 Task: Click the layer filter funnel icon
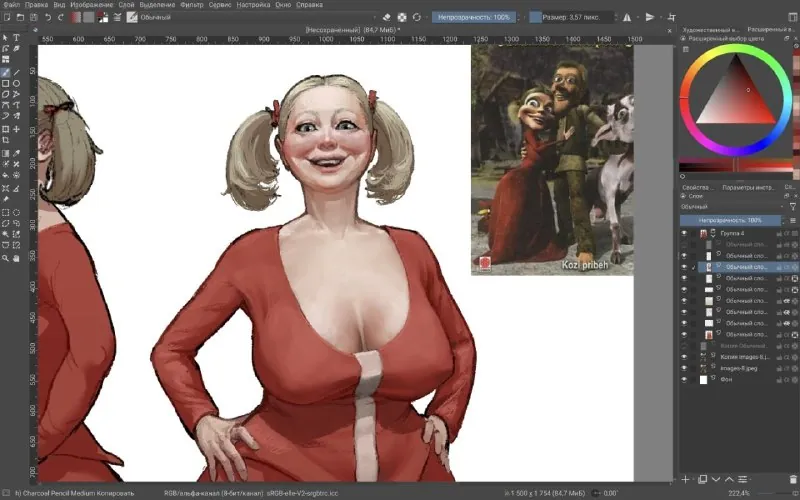coord(793,207)
